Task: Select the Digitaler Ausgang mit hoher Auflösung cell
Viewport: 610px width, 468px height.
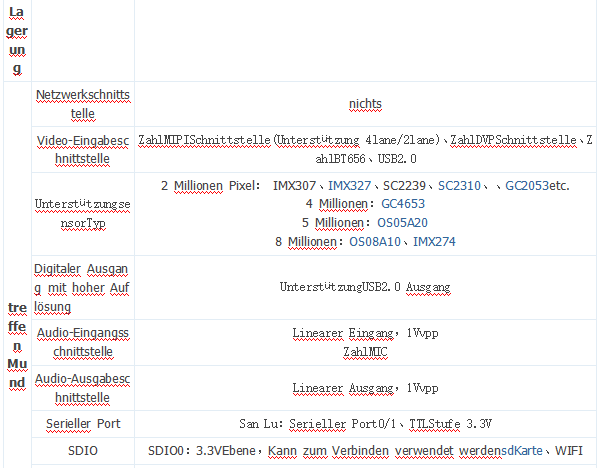Action: (x=82, y=288)
